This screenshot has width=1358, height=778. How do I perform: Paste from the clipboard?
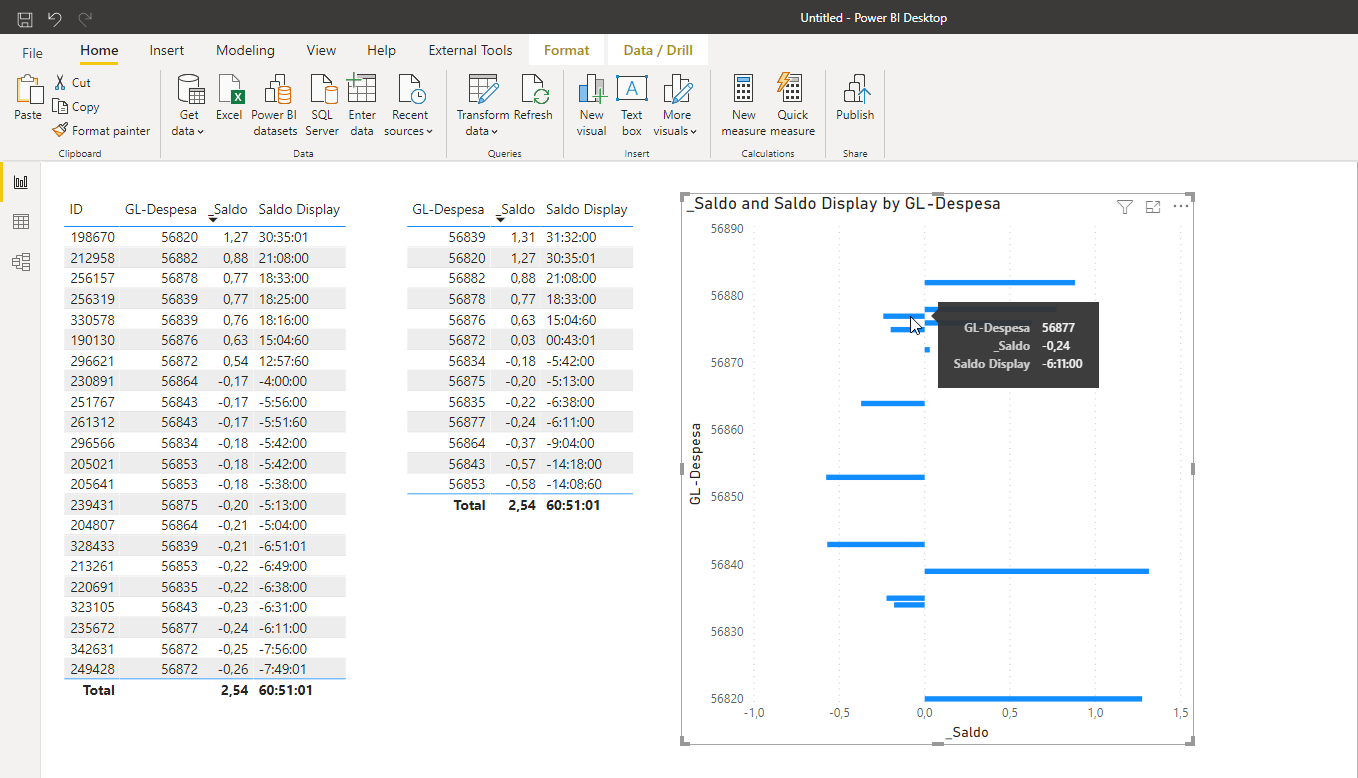[28, 98]
